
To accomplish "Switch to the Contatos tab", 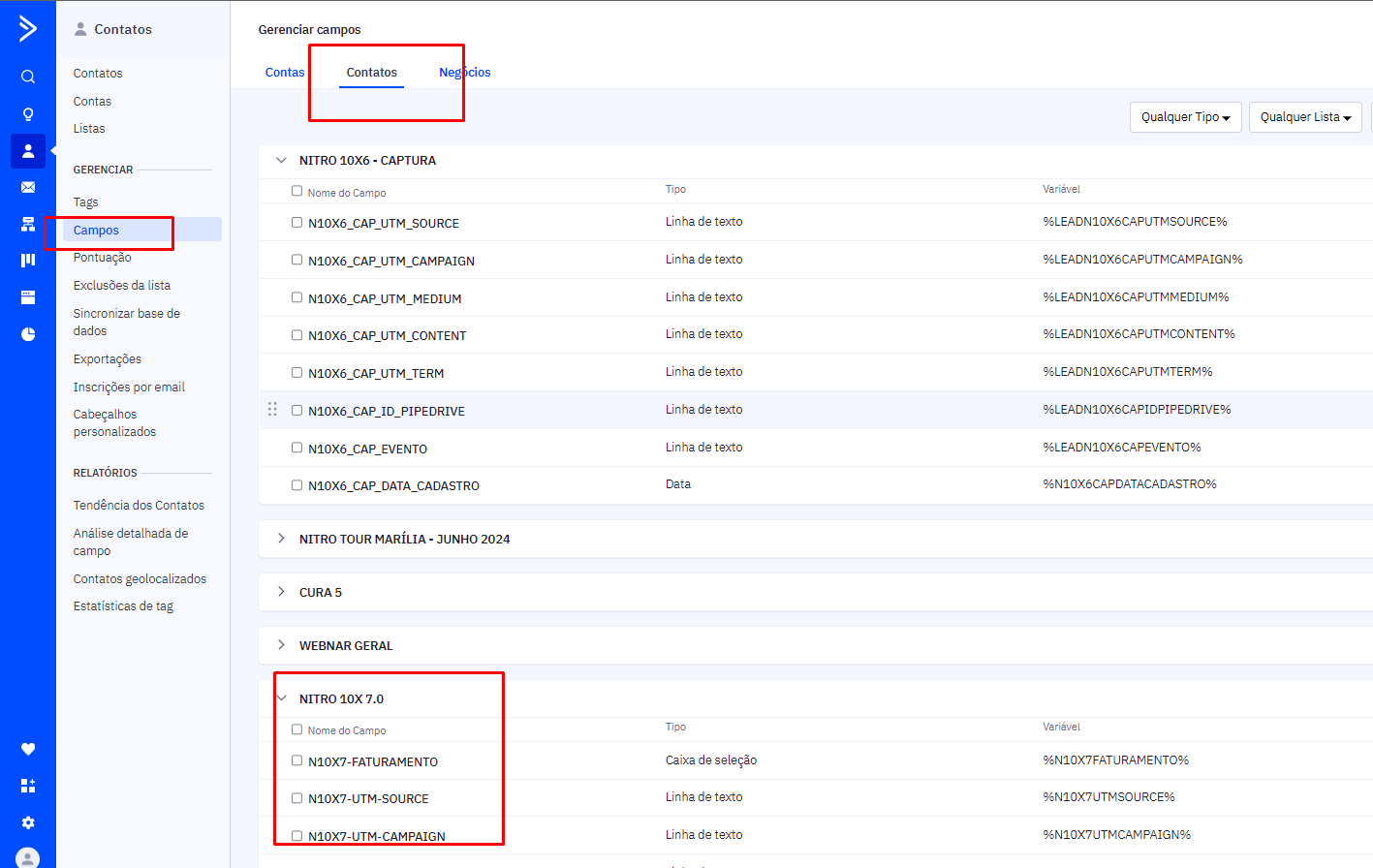I will 372,73.
